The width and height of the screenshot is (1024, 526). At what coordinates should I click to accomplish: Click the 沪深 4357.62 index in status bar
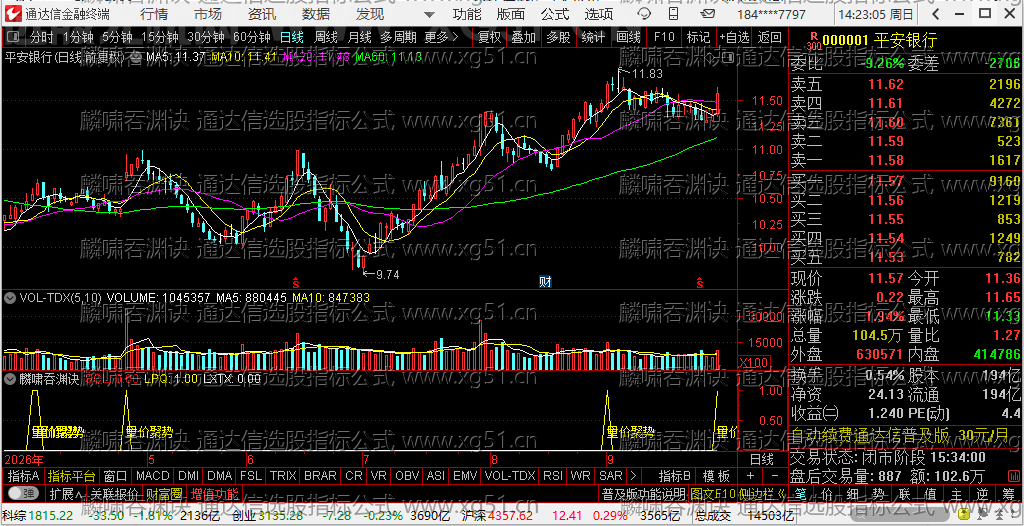[x=498, y=516]
